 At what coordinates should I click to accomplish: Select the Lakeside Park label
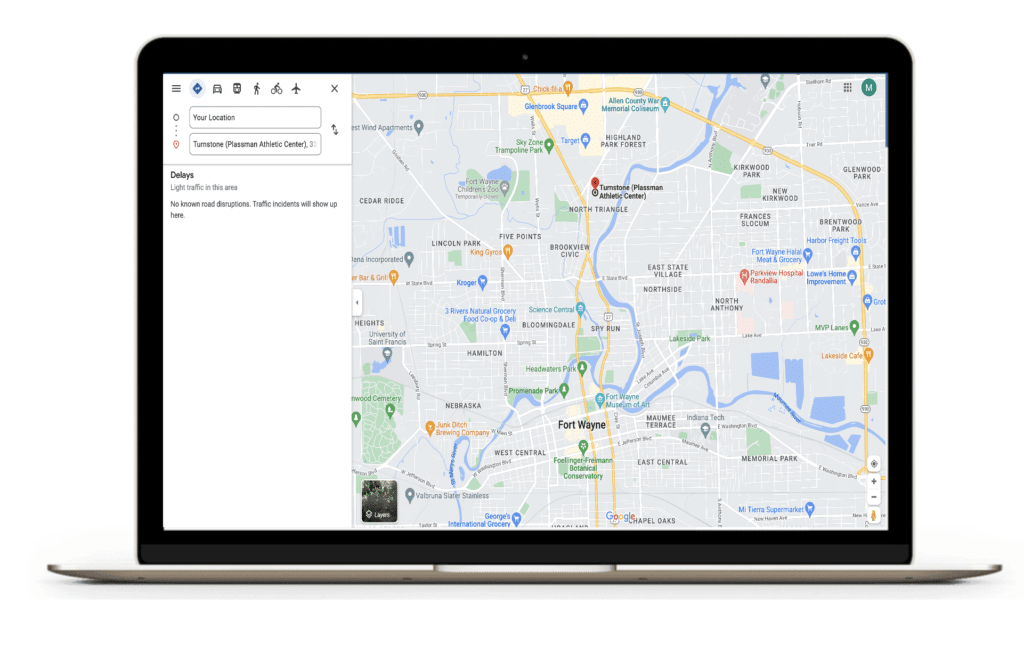pos(690,338)
